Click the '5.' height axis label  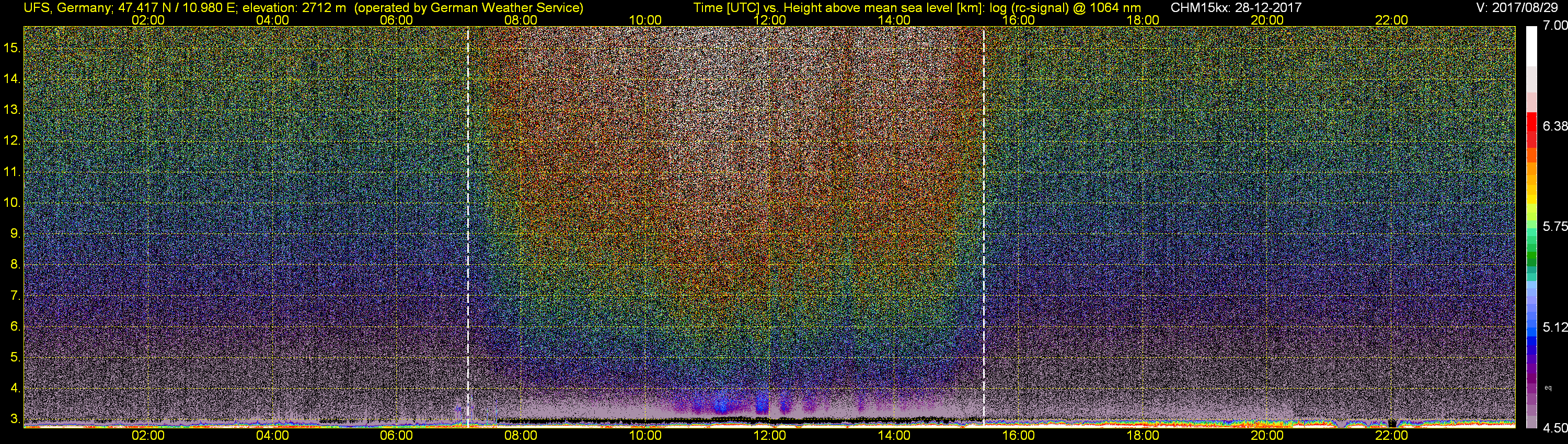[15, 357]
